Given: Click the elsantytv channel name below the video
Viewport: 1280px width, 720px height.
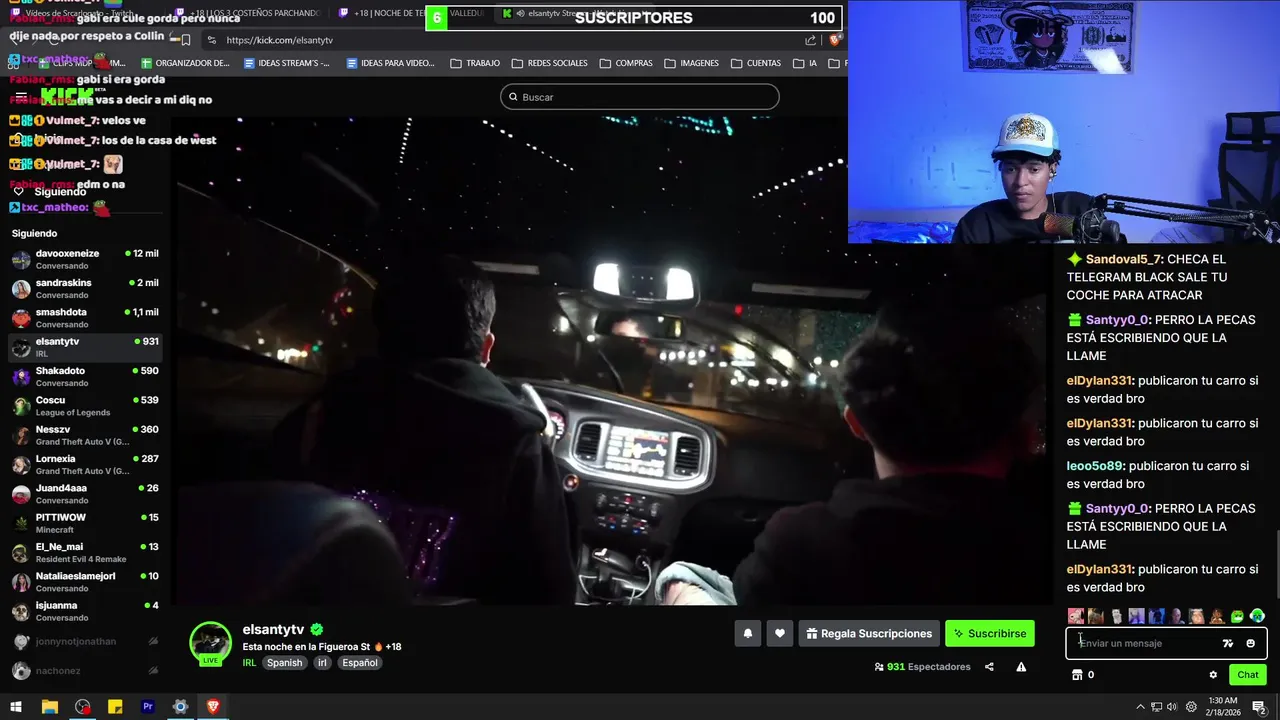Looking at the screenshot, I should (273, 629).
